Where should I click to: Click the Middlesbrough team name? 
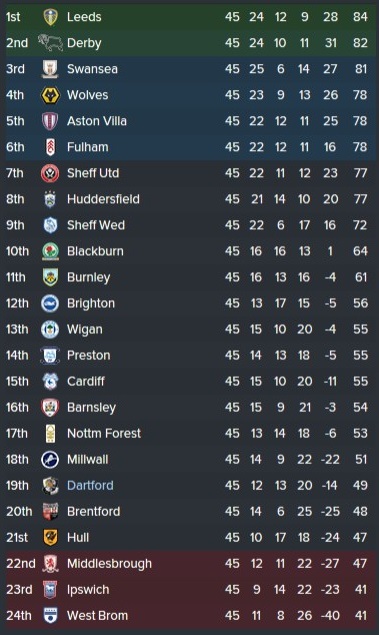(109, 564)
